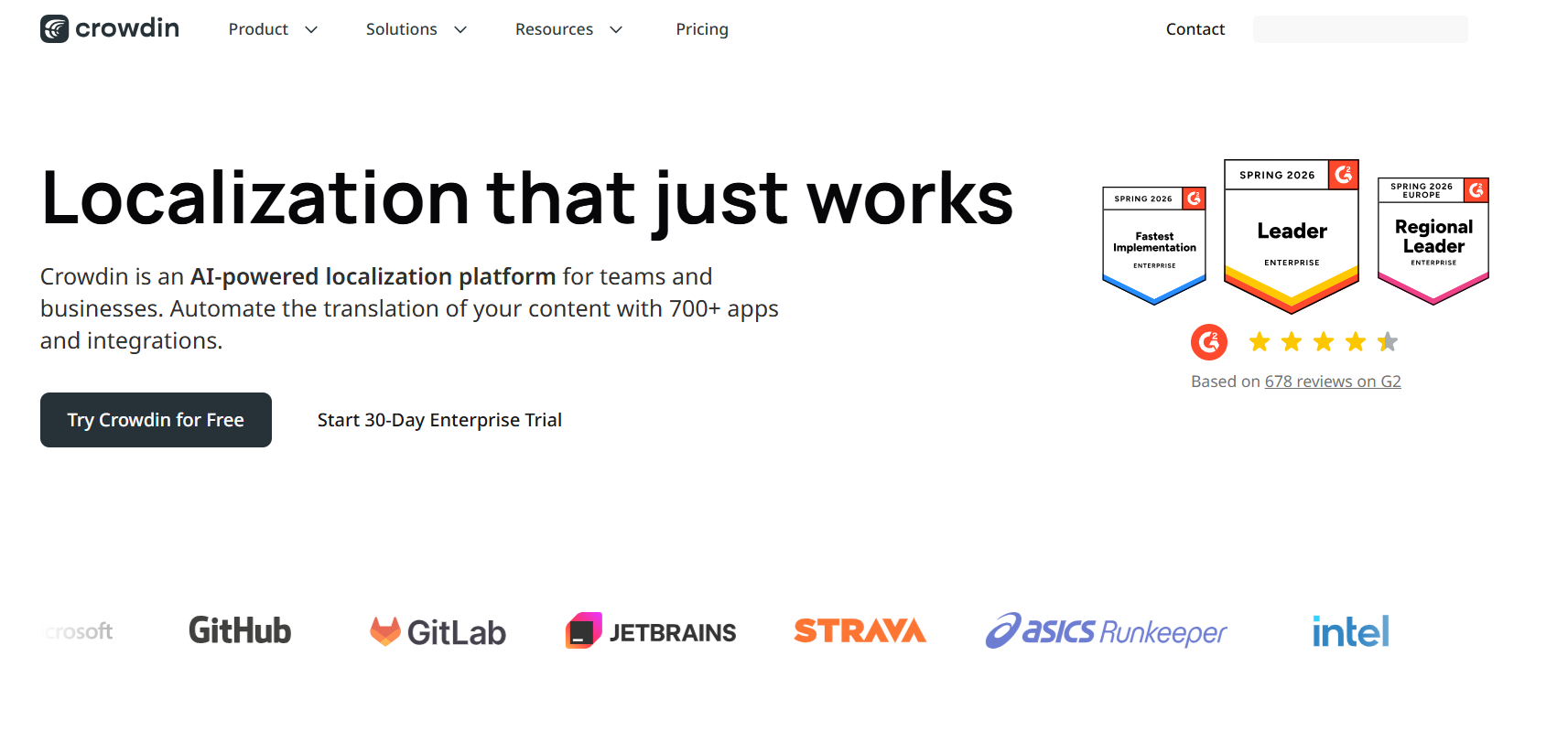The image size is (1568, 742).
Task: Click the Strava logo
Action: (x=860, y=630)
